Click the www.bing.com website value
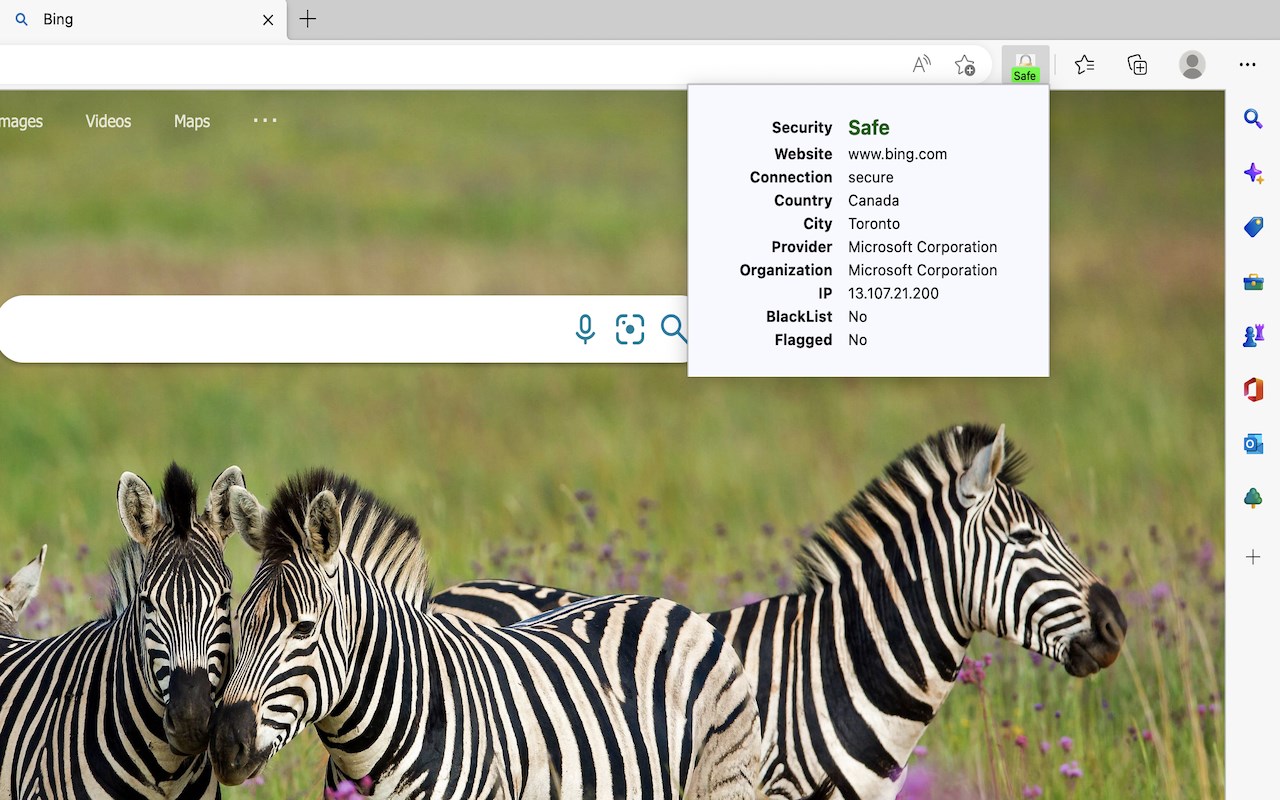 point(897,154)
